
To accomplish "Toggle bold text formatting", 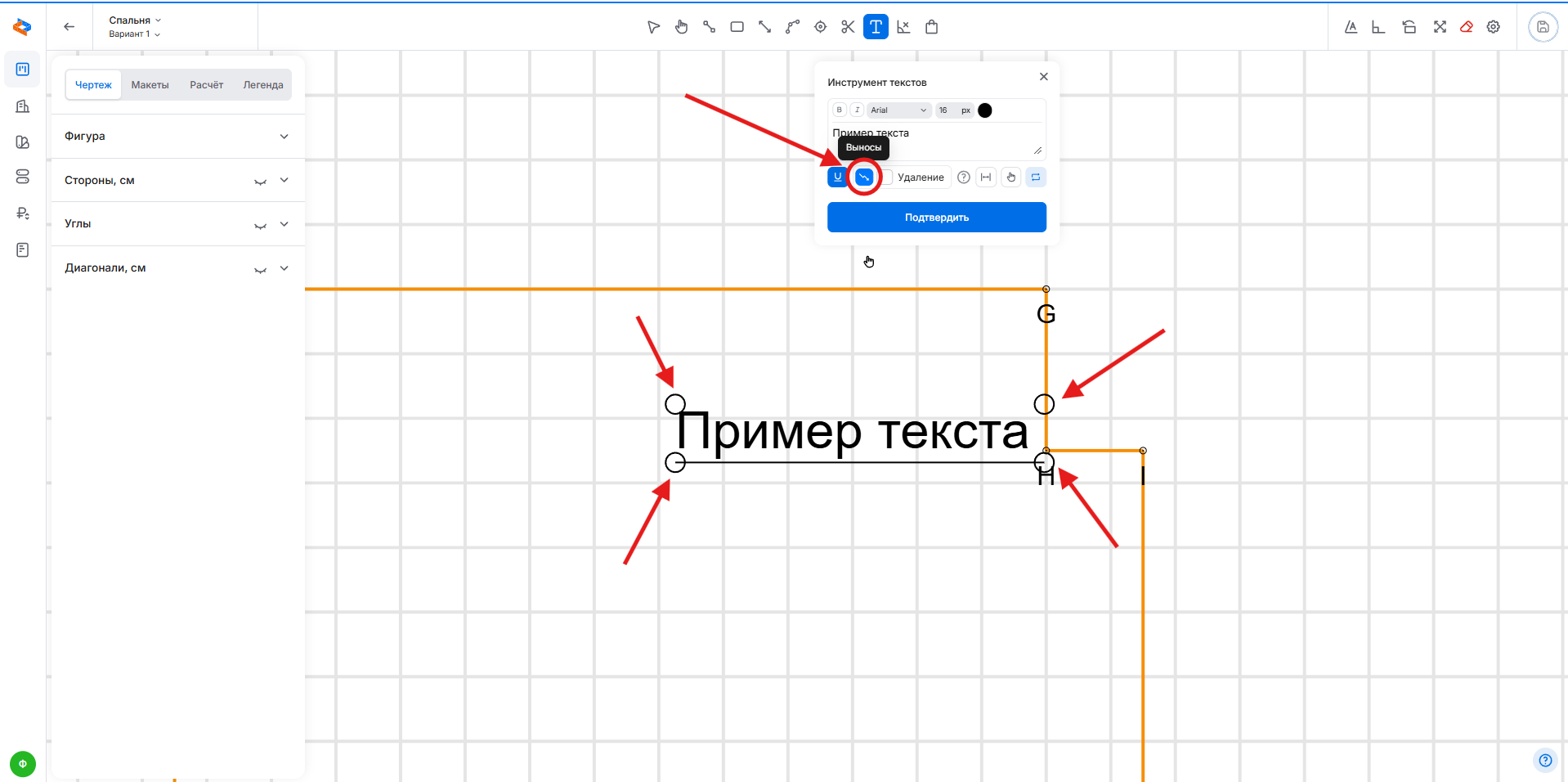I will [x=839, y=110].
